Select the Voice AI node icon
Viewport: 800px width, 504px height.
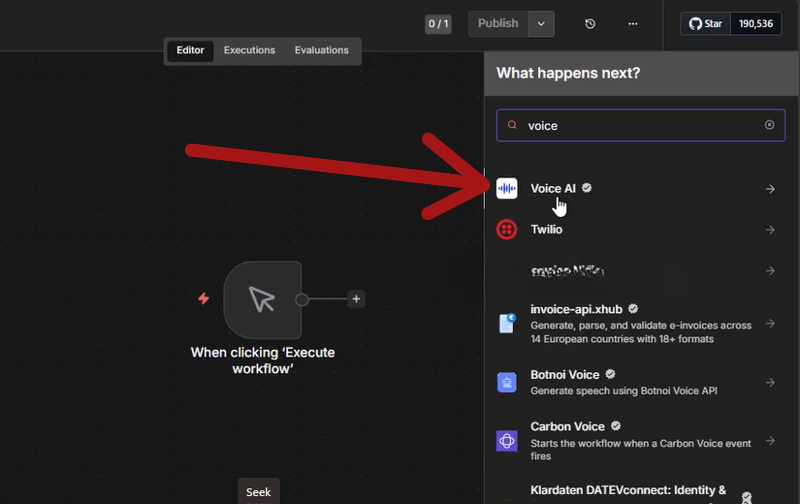507,188
